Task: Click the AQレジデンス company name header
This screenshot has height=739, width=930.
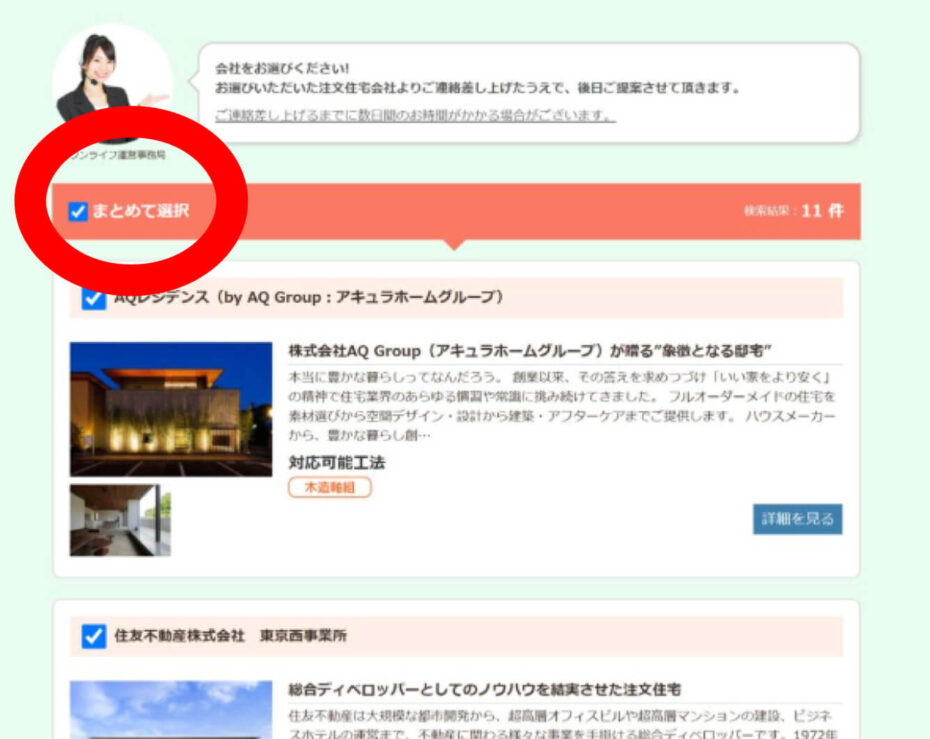Action: pos(310,298)
